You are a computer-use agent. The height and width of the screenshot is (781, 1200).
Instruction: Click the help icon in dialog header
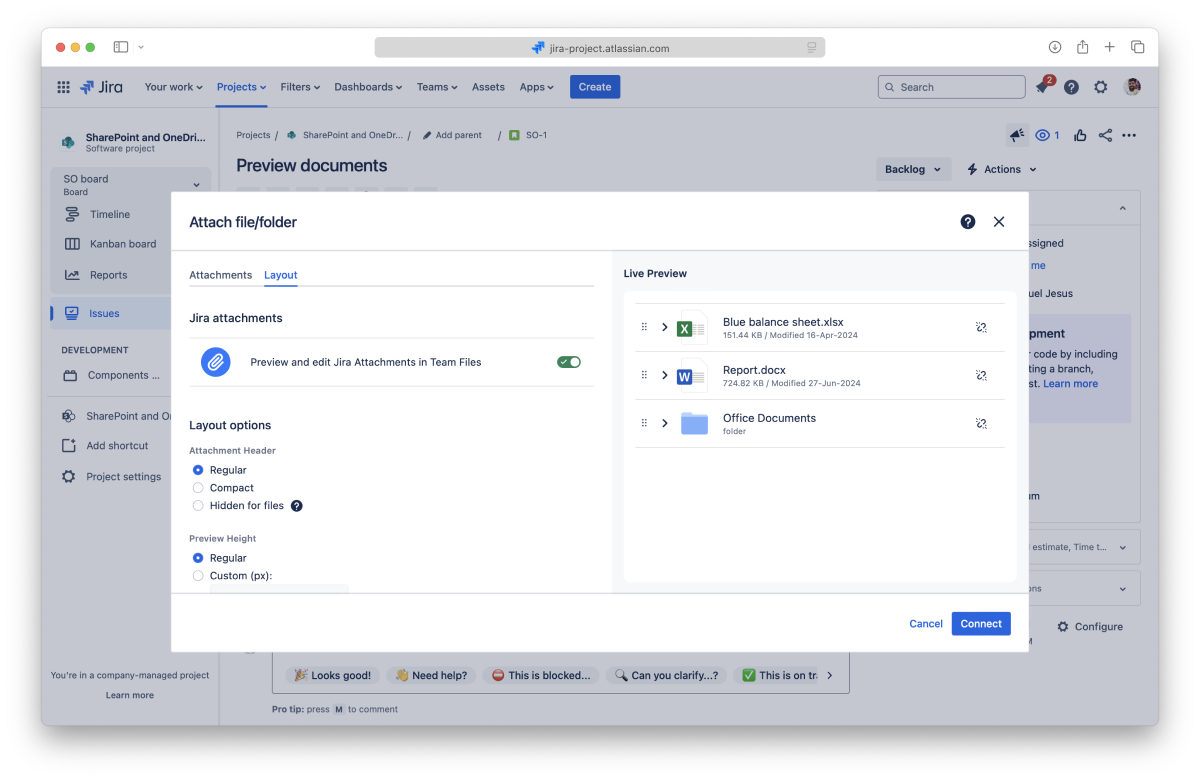click(x=967, y=222)
